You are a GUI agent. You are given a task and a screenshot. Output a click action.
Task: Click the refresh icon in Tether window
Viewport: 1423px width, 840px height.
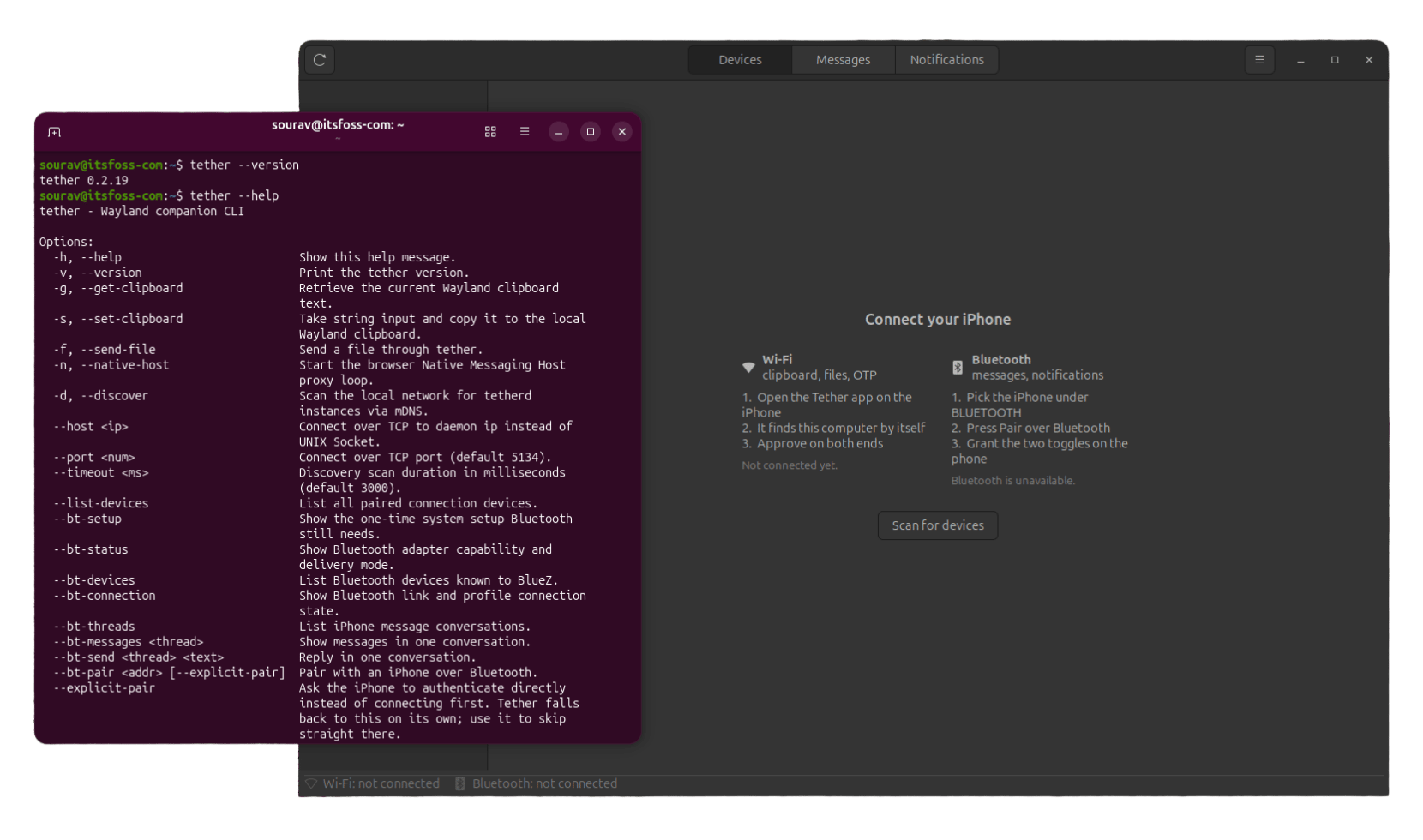pyautogui.click(x=320, y=60)
